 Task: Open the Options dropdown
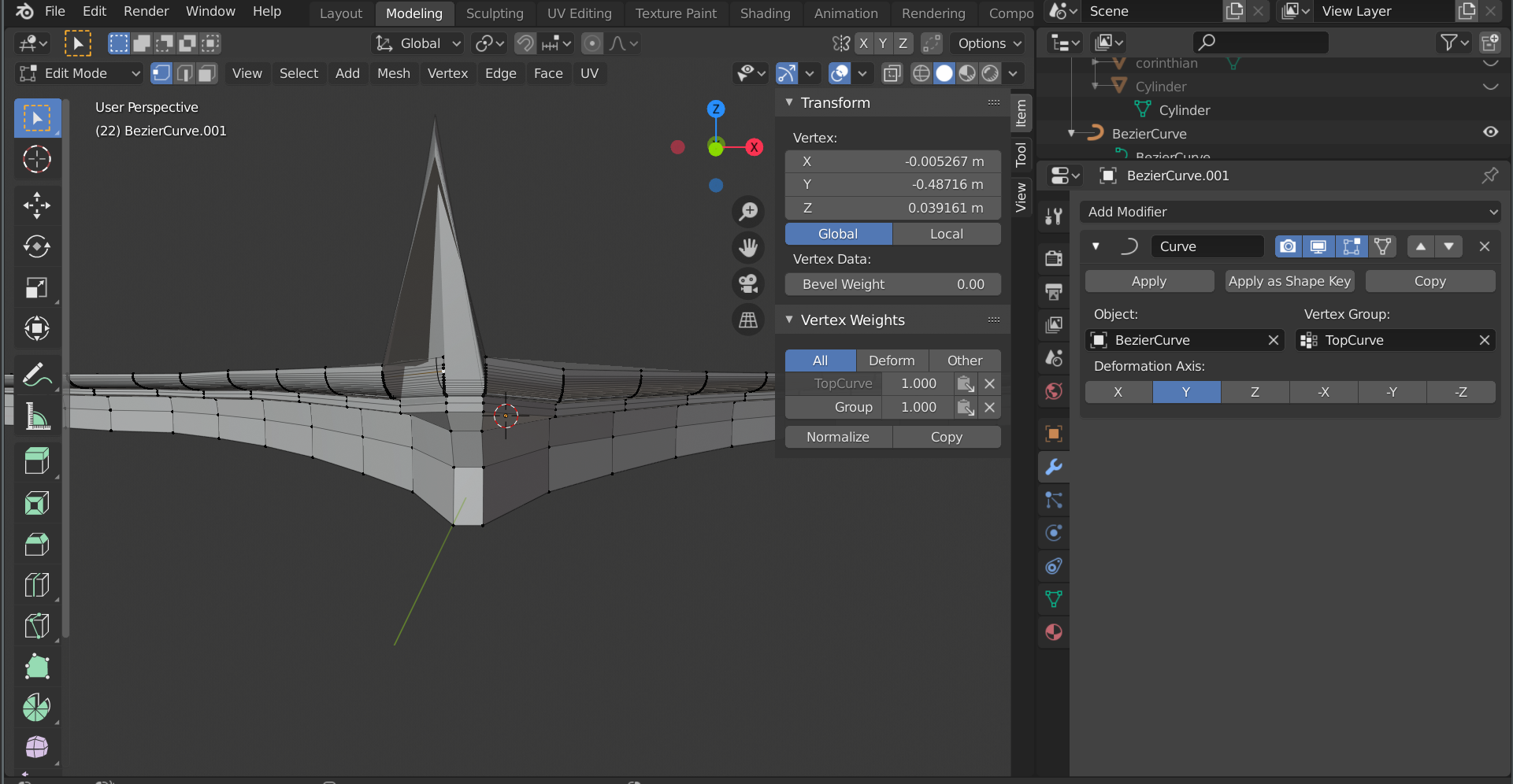pyautogui.click(x=989, y=43)
